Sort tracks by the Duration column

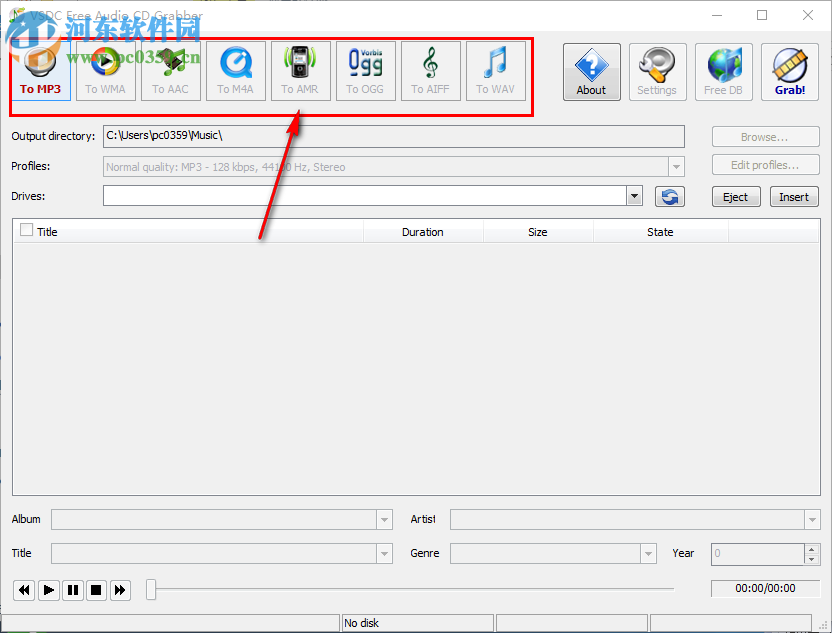point(422,231)
